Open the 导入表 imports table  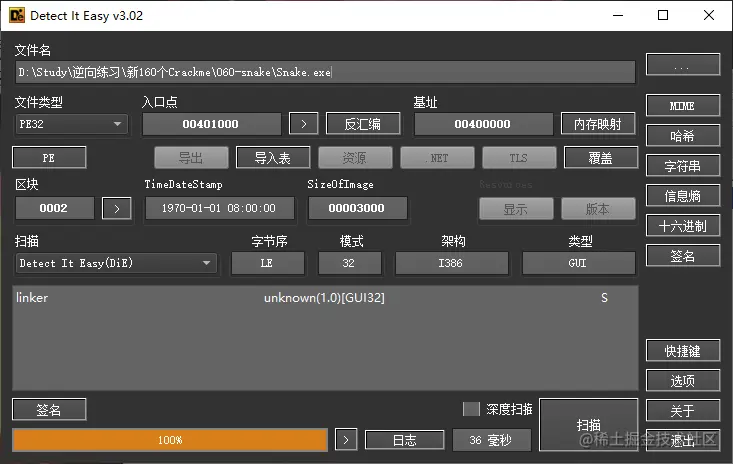coord(273,158)
